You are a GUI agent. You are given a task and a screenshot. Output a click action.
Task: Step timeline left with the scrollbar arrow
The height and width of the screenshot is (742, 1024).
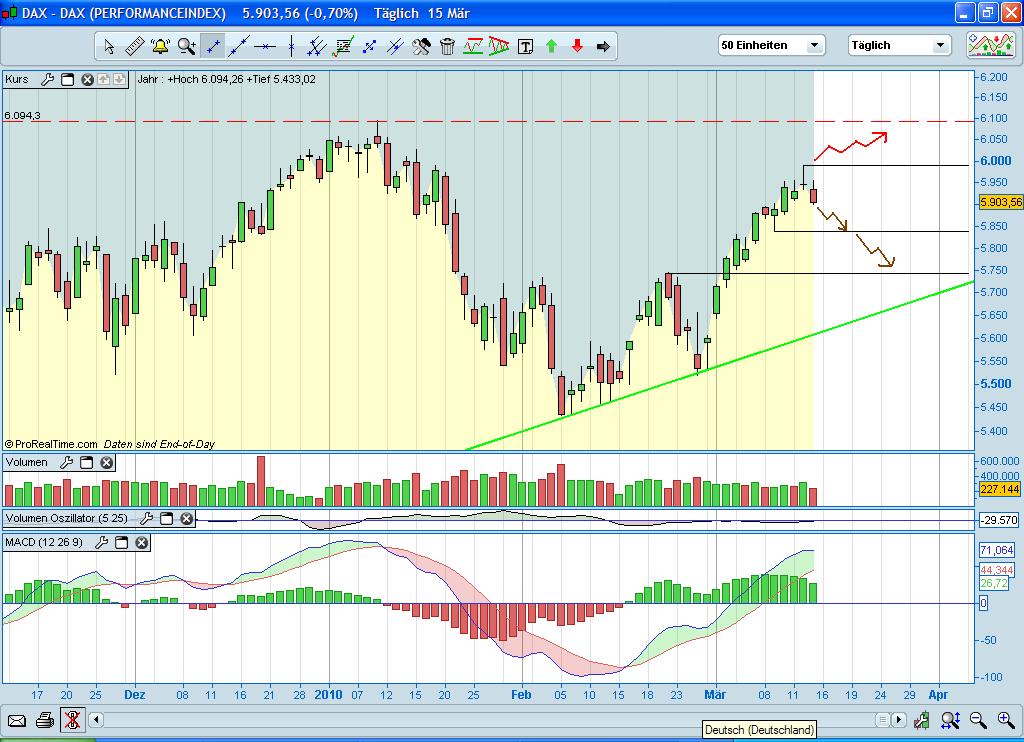[96, 720]
